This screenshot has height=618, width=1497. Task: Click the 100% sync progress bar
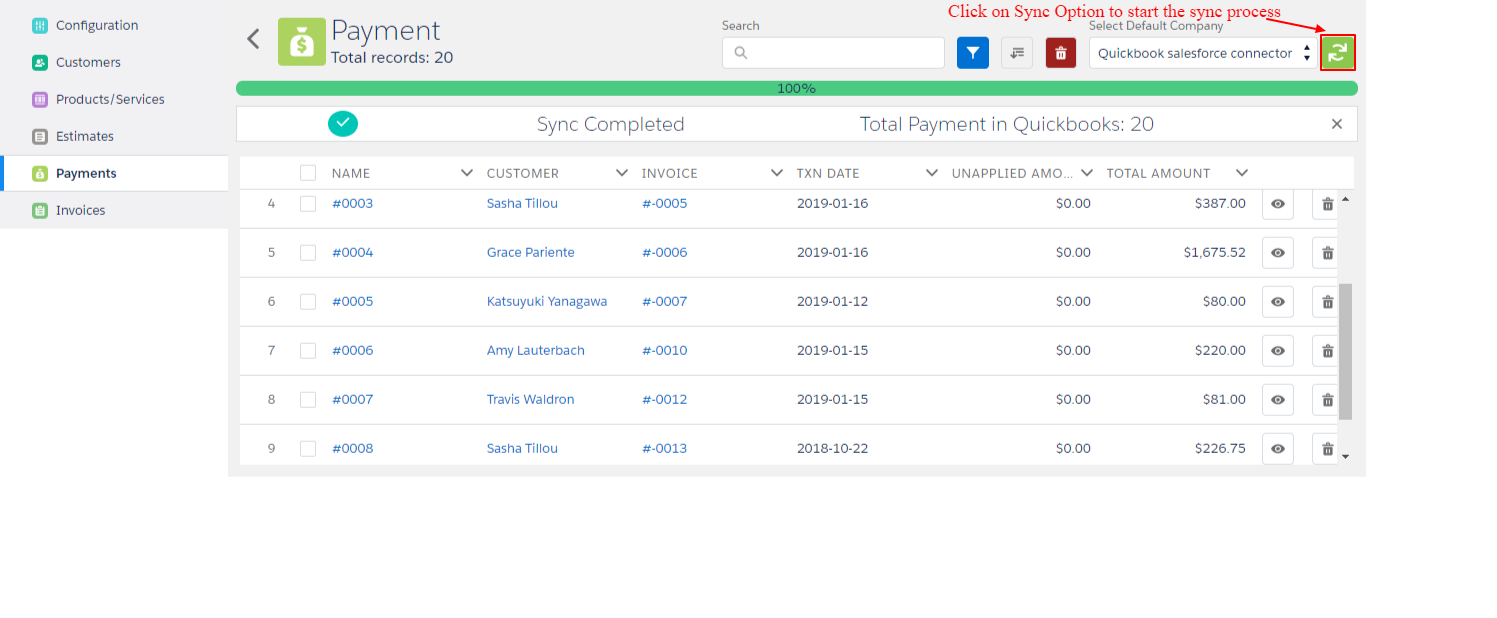(x=797, y=88)
